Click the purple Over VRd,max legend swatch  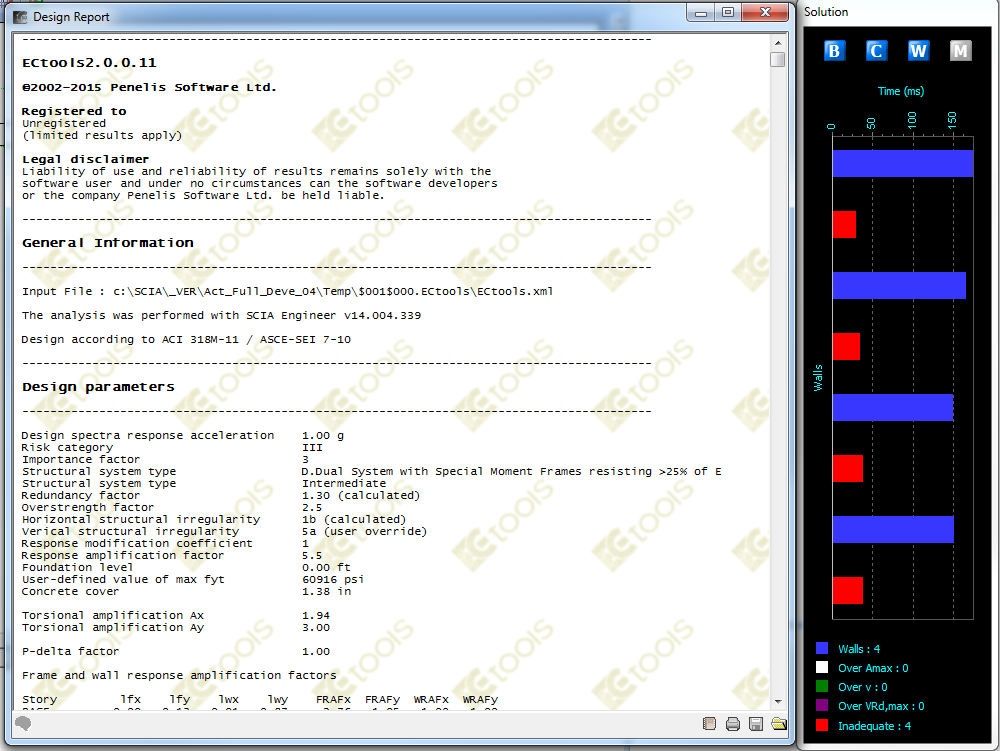pyautogui.click(x=822, y=706)
